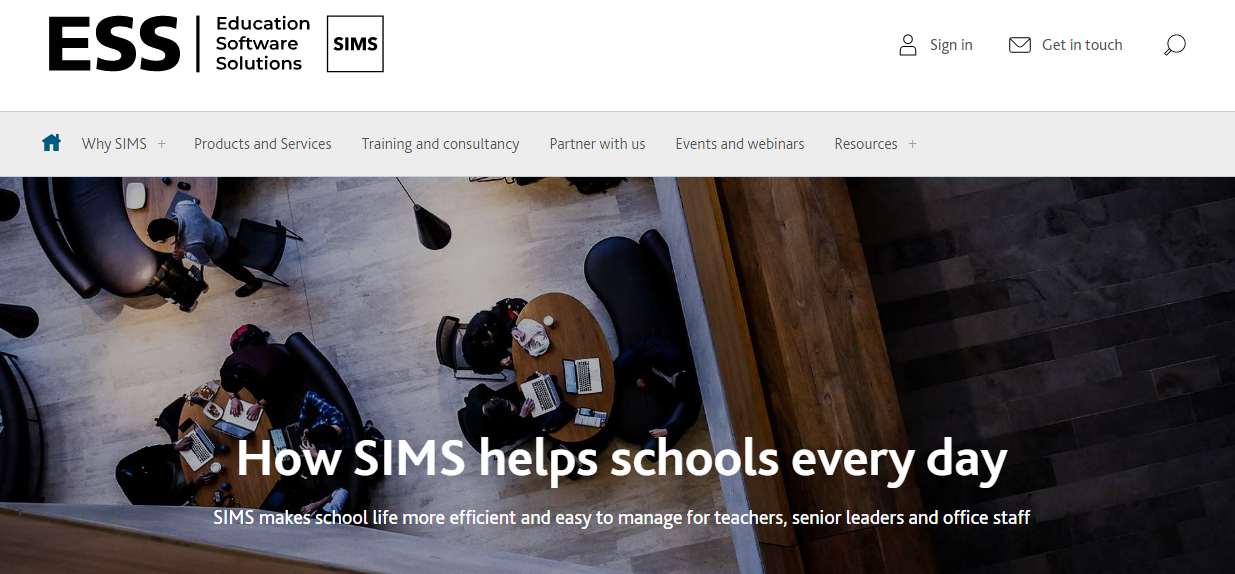Click the How SIMS helps schools heading
The image size is (1235, 574).
tap(621, 459)
